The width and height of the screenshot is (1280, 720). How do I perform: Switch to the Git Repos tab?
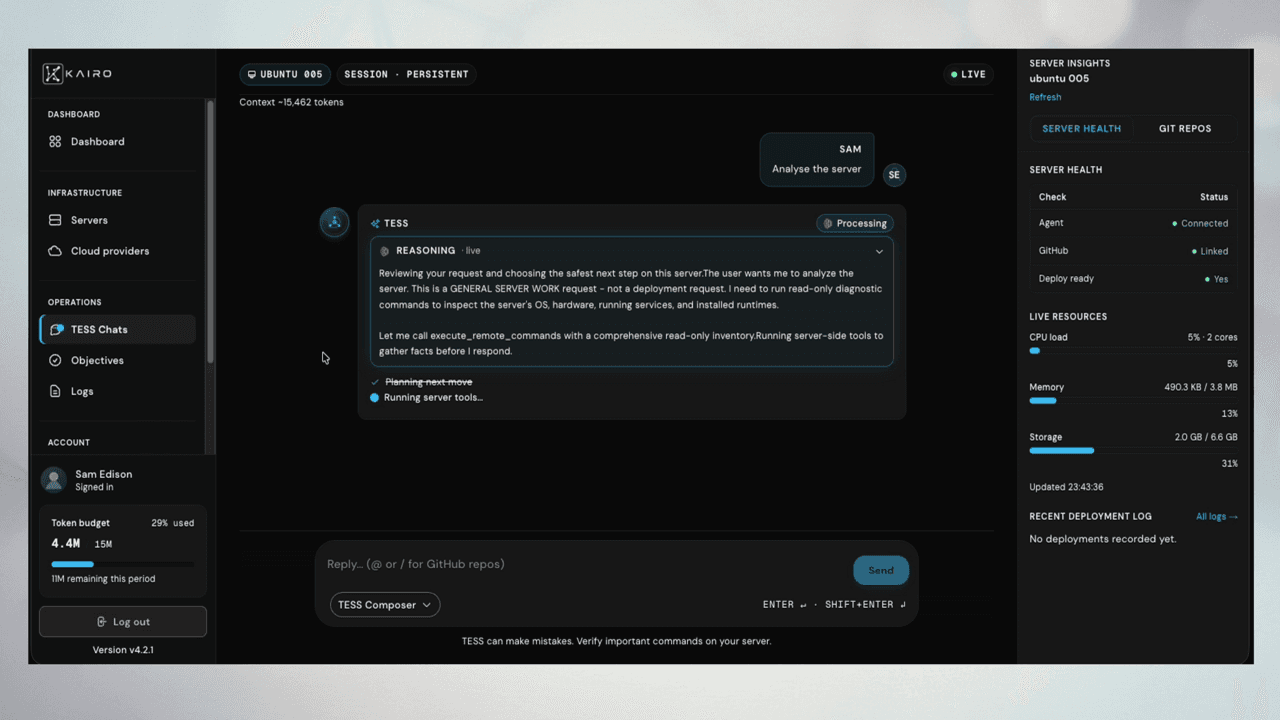pyautogui.click(x=1185, y=129)
